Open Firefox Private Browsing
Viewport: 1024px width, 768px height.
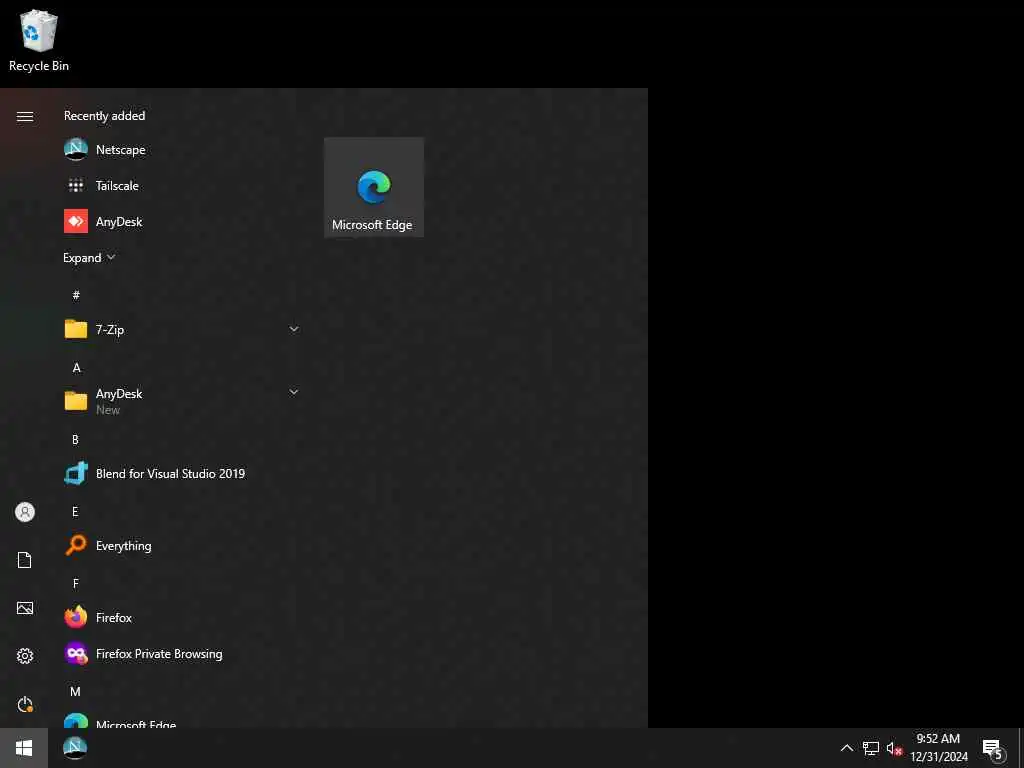click(x=183, y=653)
